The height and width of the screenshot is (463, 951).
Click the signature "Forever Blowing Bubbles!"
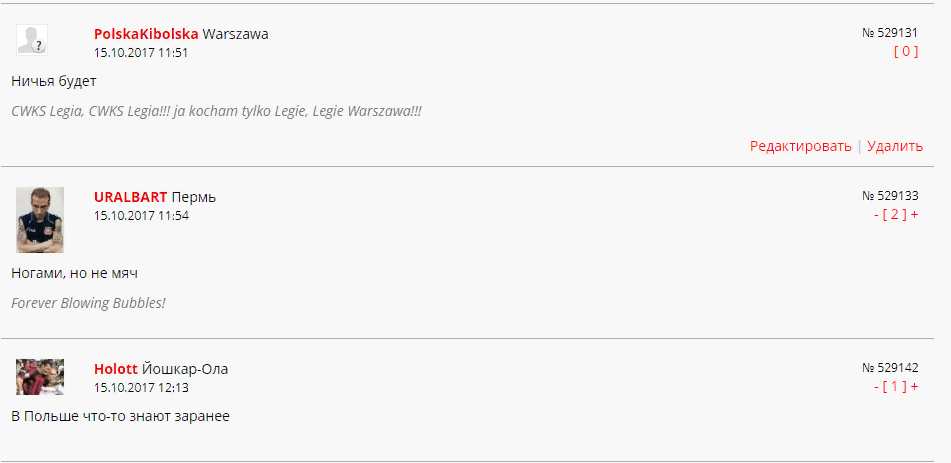pos(88,303)
